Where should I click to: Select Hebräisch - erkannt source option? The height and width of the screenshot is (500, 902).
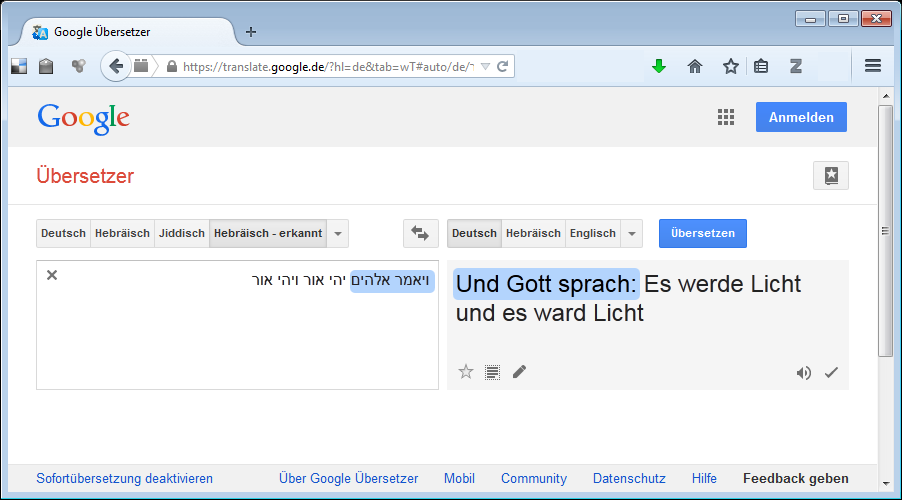(268, 233)
